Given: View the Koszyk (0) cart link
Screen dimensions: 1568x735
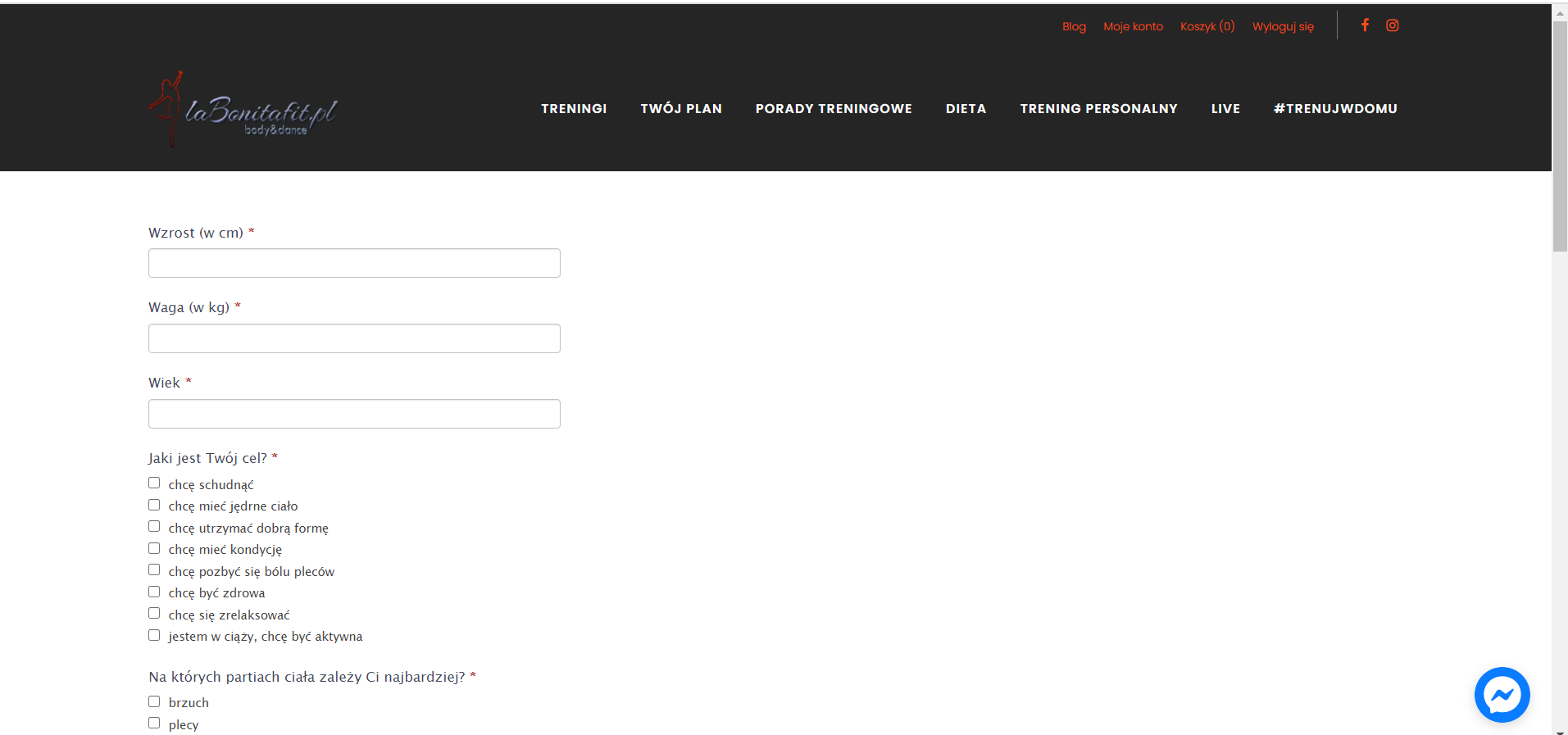Looking at the screenshot, I should [x=1207, y=26].
